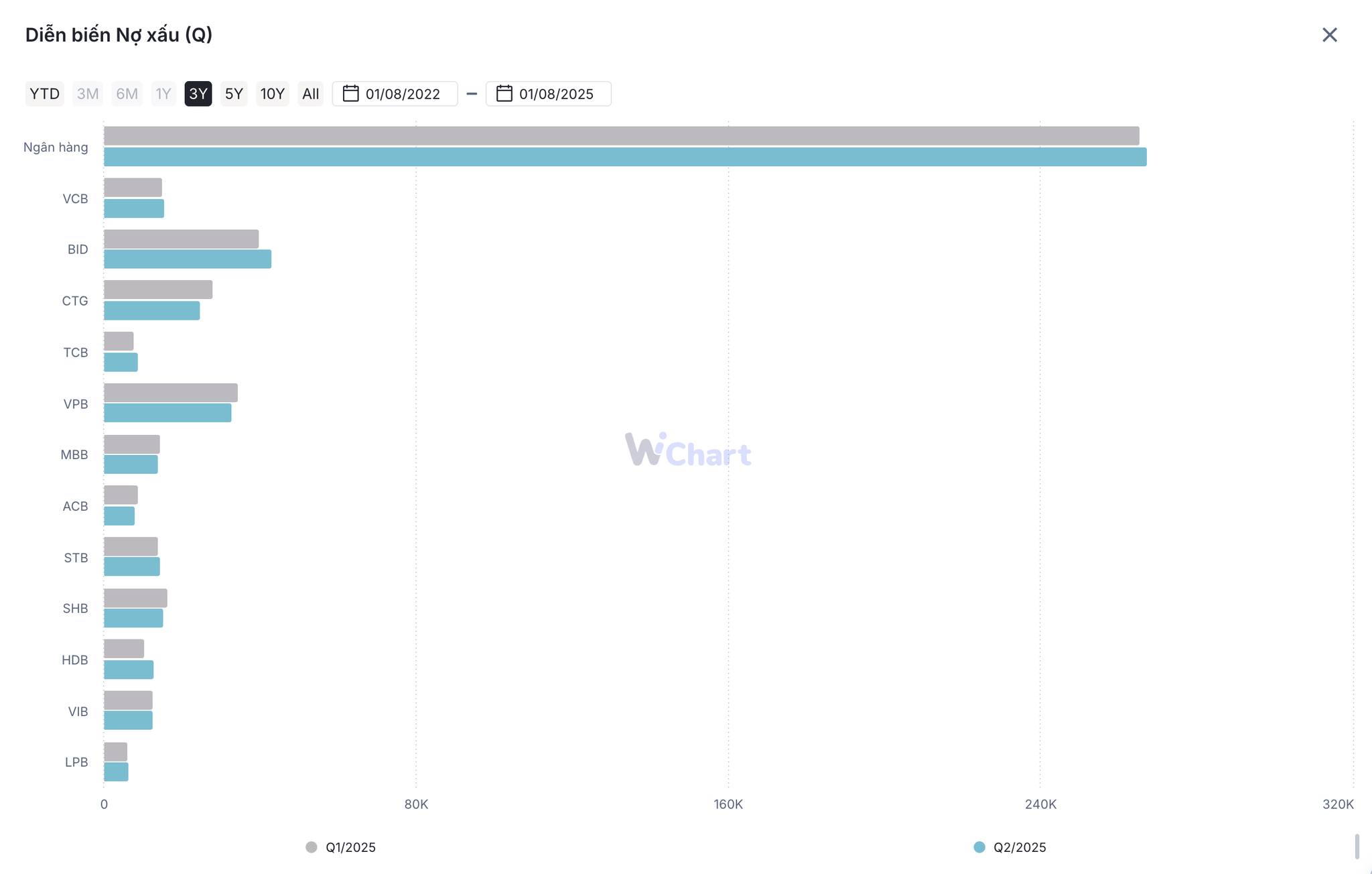Open the 01/08/2025 end date field
This screenshot has width=1372, height=874.
pyautogui.click(x=556, y=94)
